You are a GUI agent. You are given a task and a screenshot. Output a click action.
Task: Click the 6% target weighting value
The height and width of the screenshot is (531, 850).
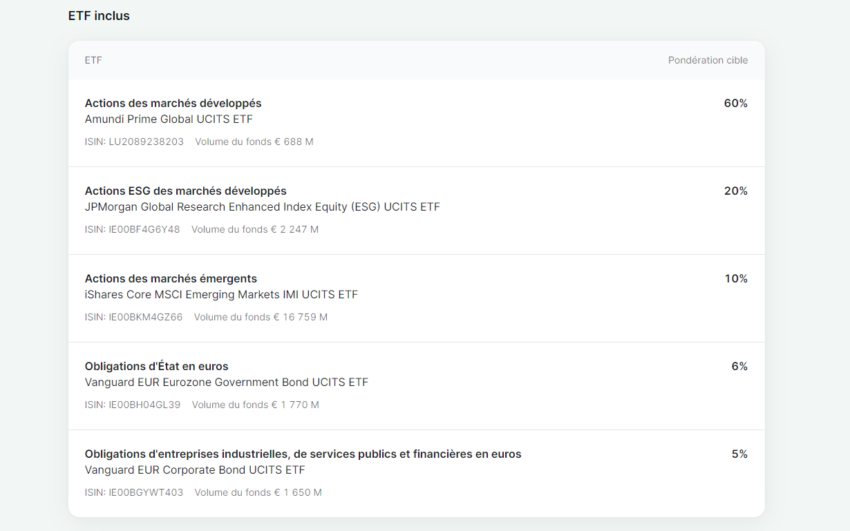739,367
